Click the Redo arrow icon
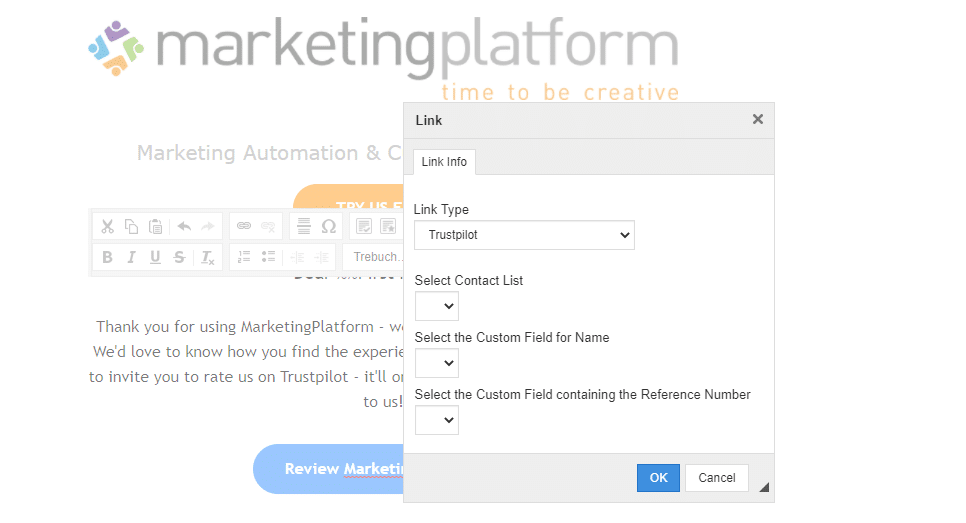966x523 pixels. (x=208, y=227)
